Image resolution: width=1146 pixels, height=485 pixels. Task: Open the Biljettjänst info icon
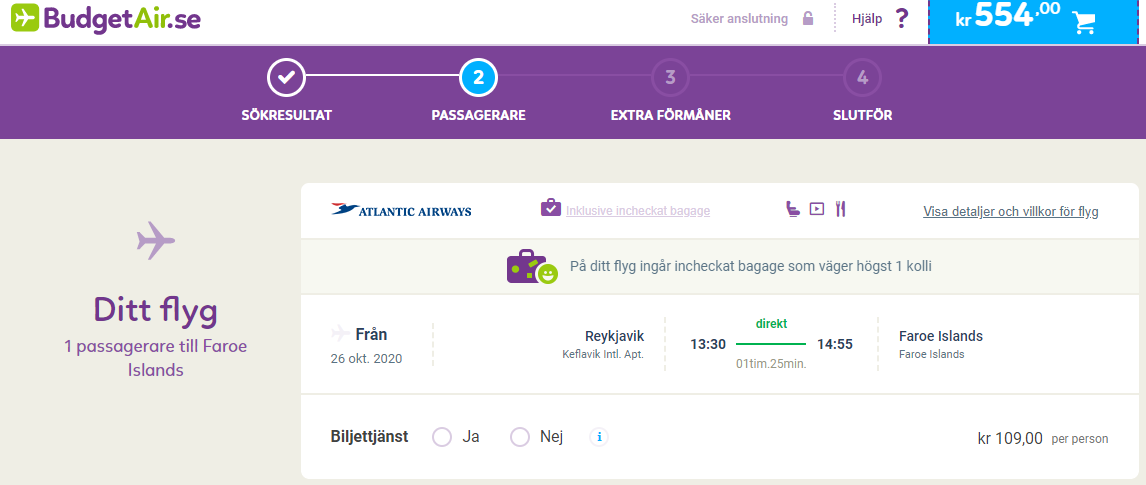pyautogui.click(x=599, y=438)
